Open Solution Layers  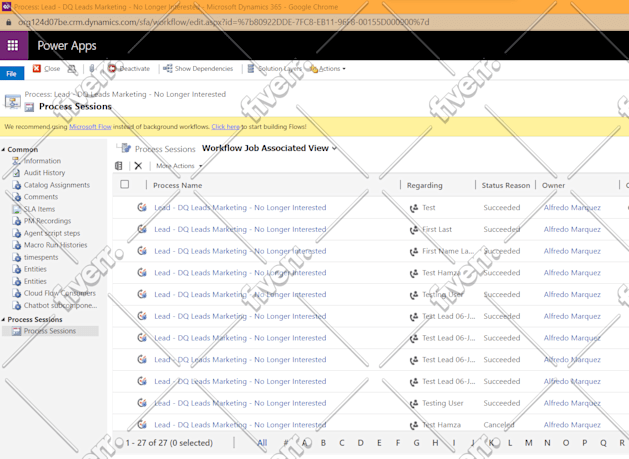[x=274, y=69]
